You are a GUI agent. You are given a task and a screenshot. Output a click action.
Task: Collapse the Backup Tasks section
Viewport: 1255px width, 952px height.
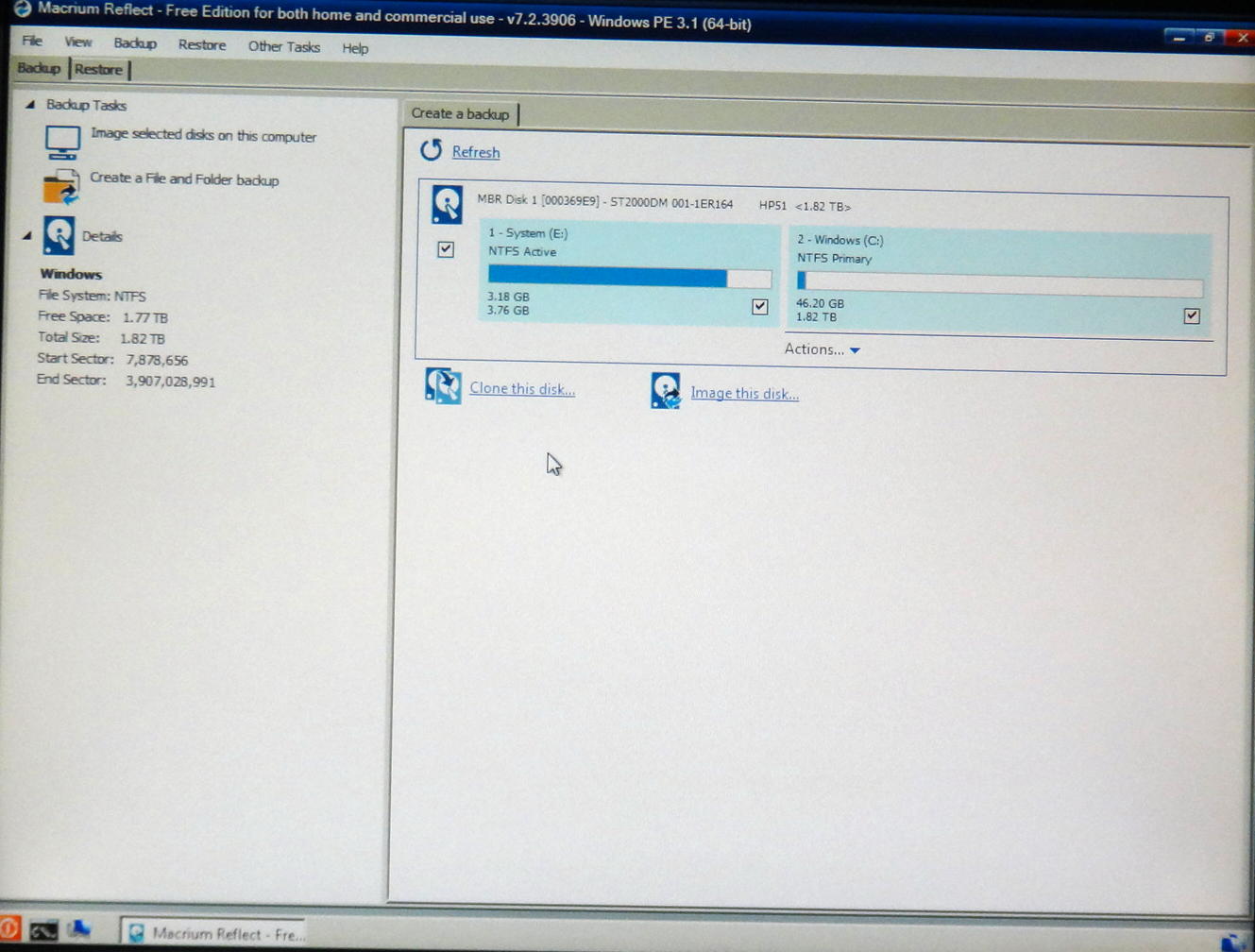[x=30, y=105]
